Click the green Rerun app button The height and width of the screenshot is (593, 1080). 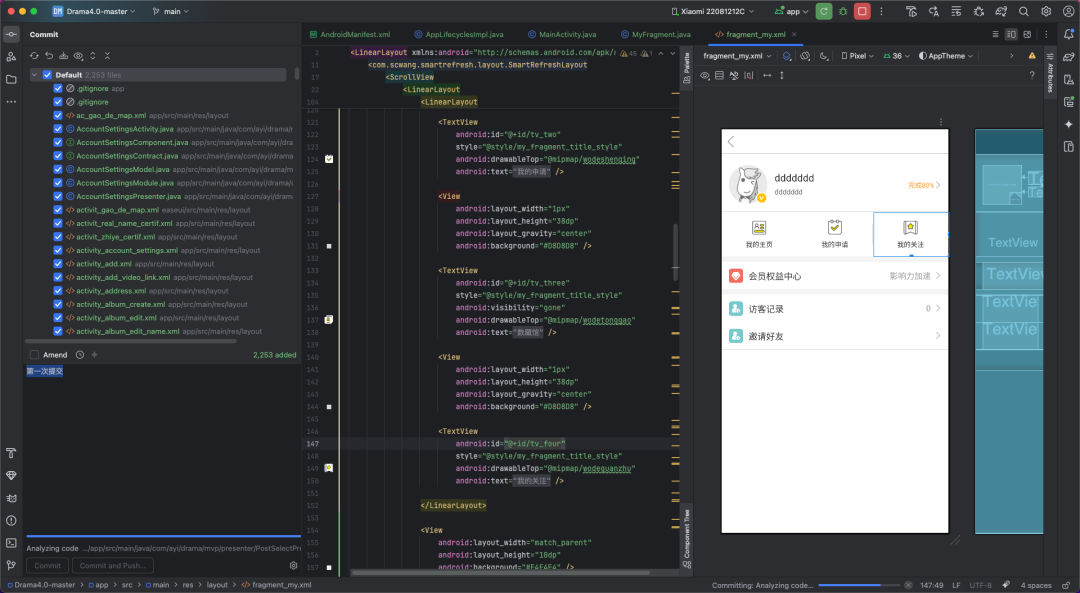click(823, 11)
